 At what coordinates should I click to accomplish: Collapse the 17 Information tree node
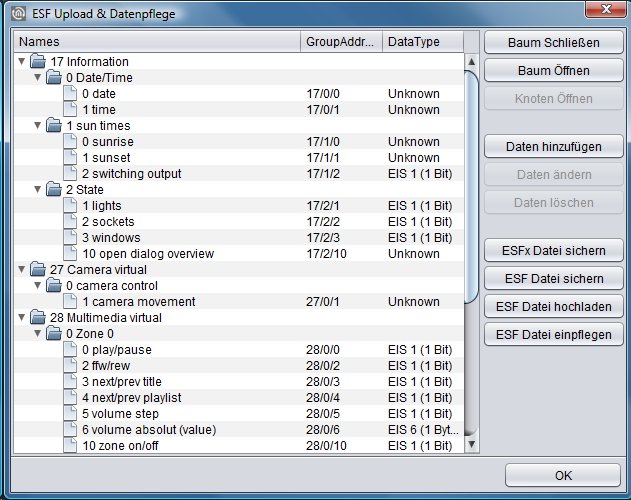tap(22, 62)
